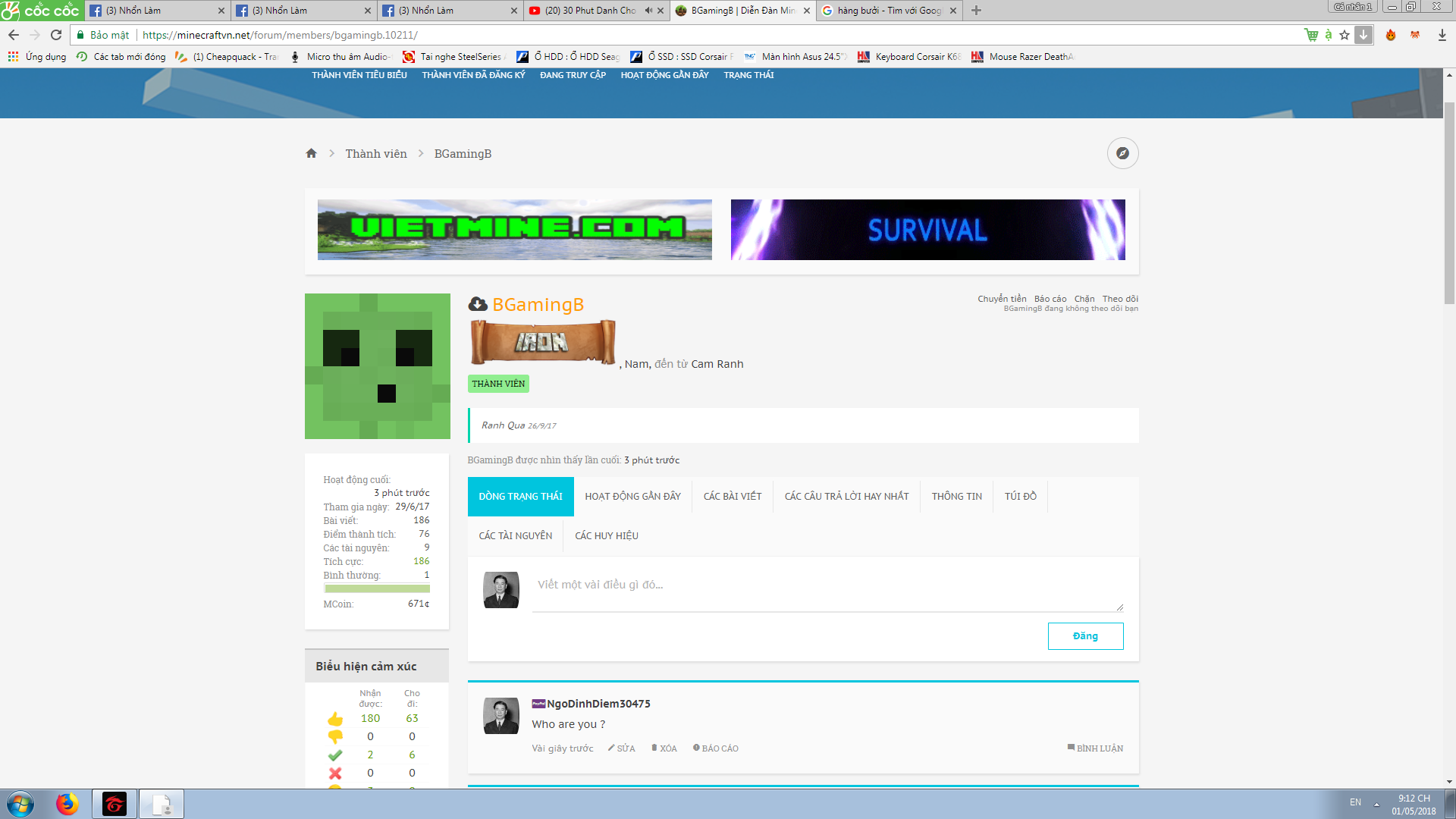The height and width of the screenshot is (819, 1456).
Task: Click the Đăng post button
Action: pos(1085,636)
